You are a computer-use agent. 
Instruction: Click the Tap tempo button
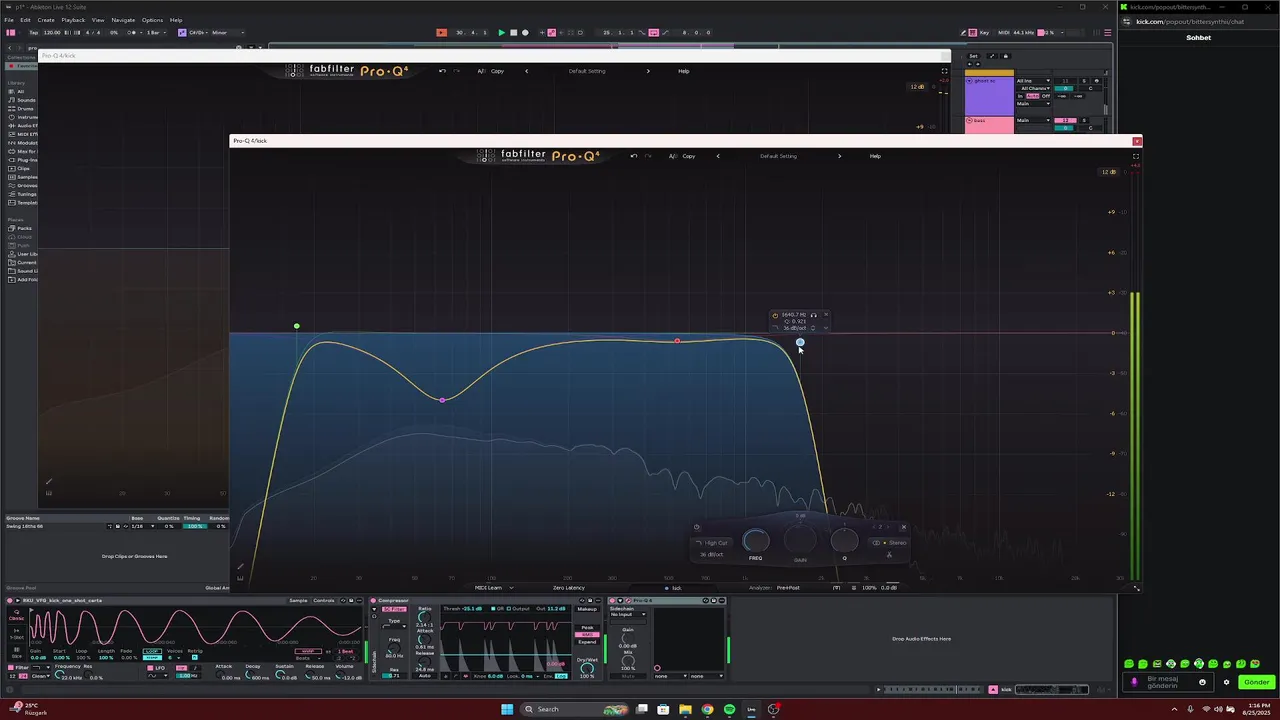pos(33,32)
